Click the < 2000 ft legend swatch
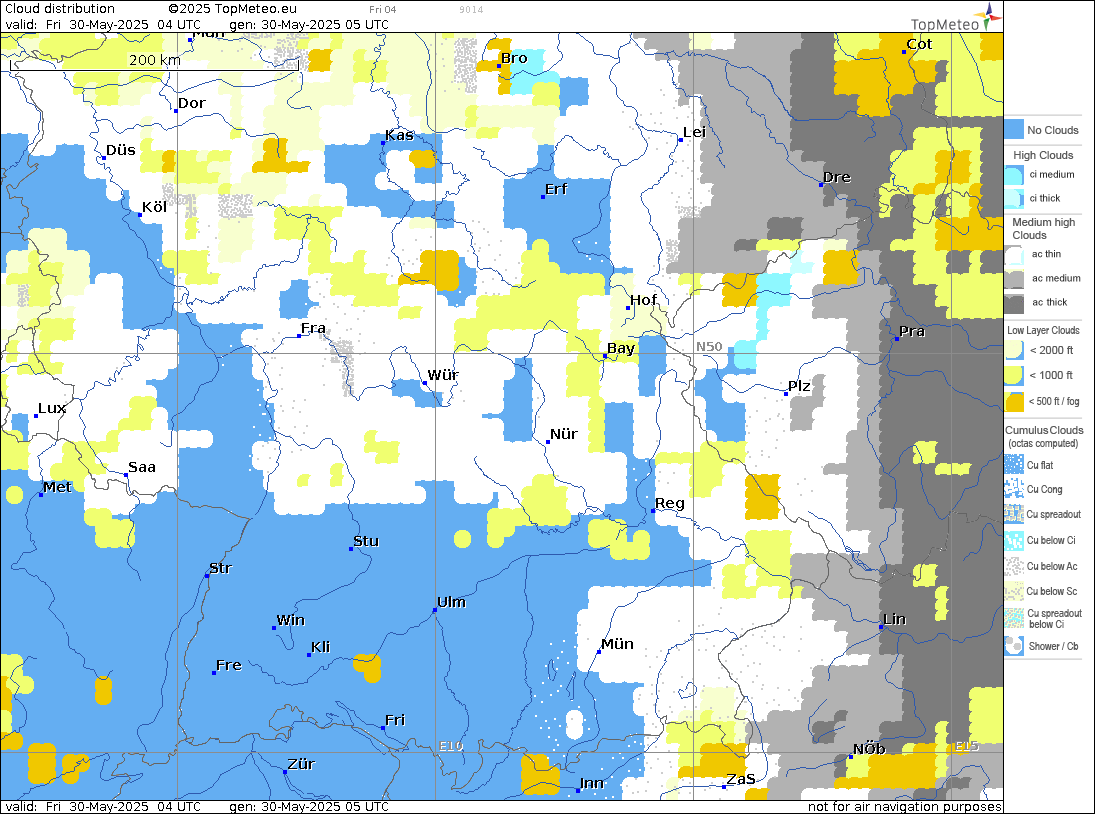The height and width of the screenshot is (814, 1095). (x=1014, y=350)
